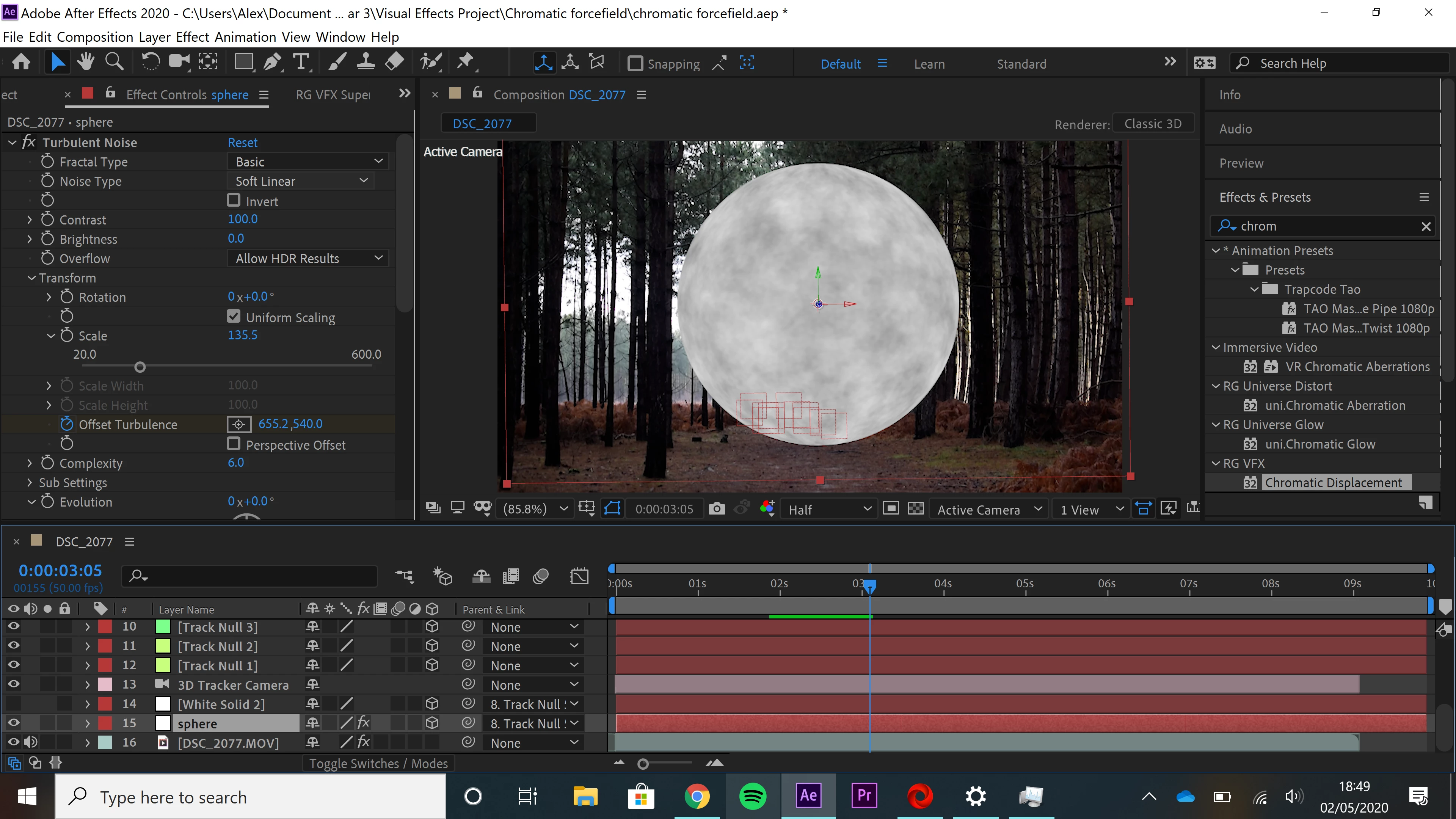
Task: Open the Composition menu
Action: click(94, 37)
